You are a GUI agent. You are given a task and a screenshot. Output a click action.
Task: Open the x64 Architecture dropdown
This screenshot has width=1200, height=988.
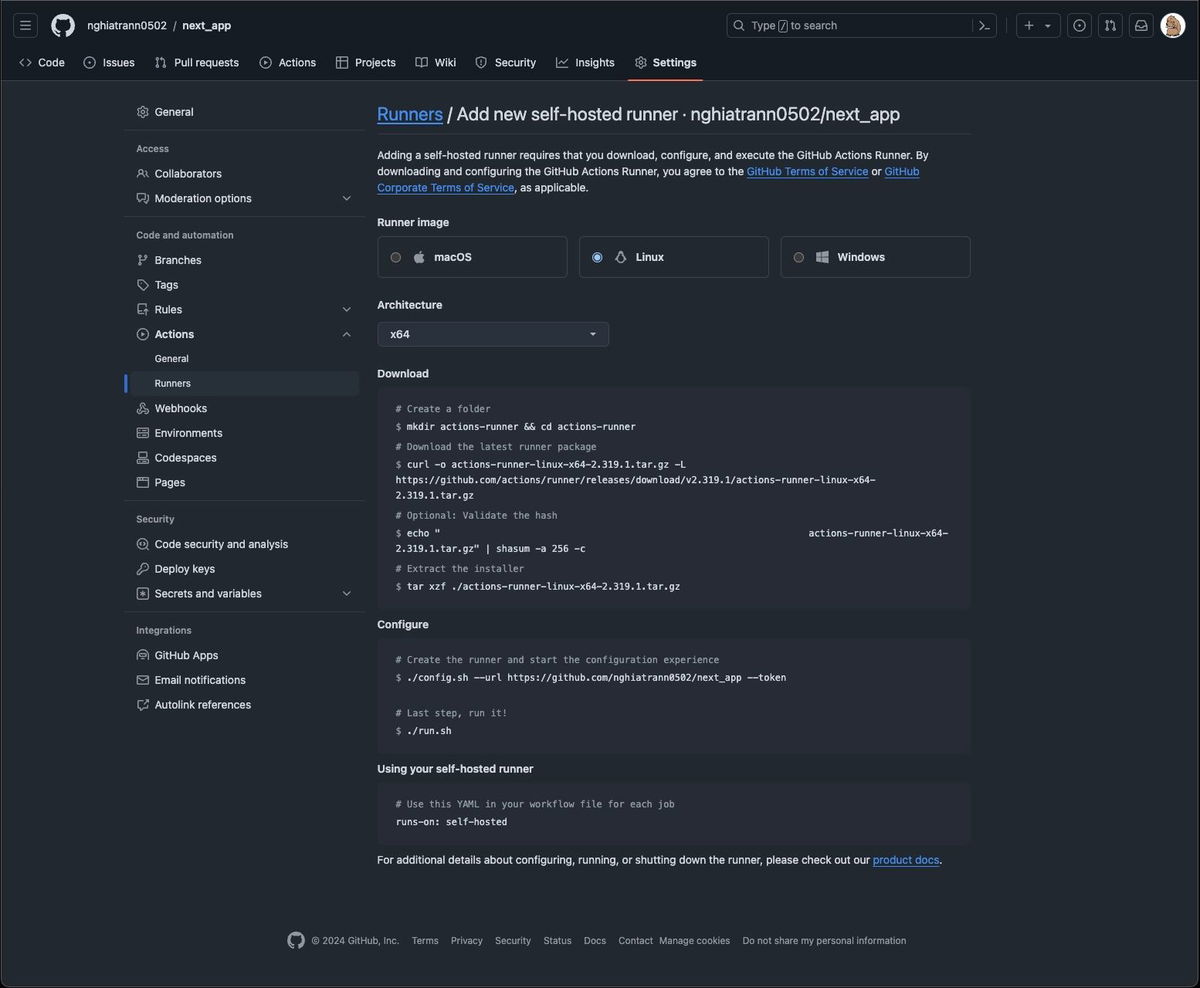click(492, 334)
